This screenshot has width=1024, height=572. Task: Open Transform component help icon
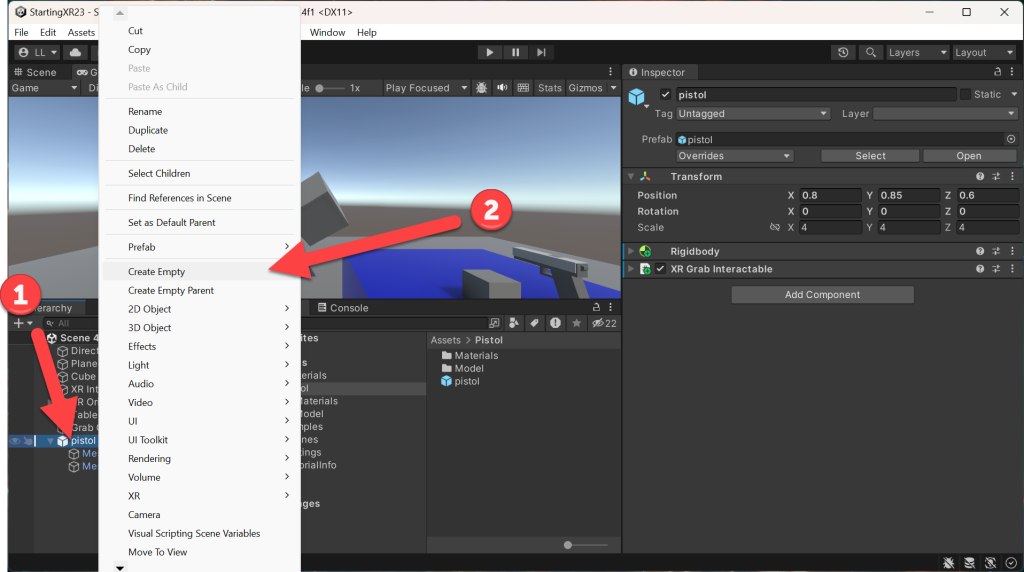click(x=980, y=176)
